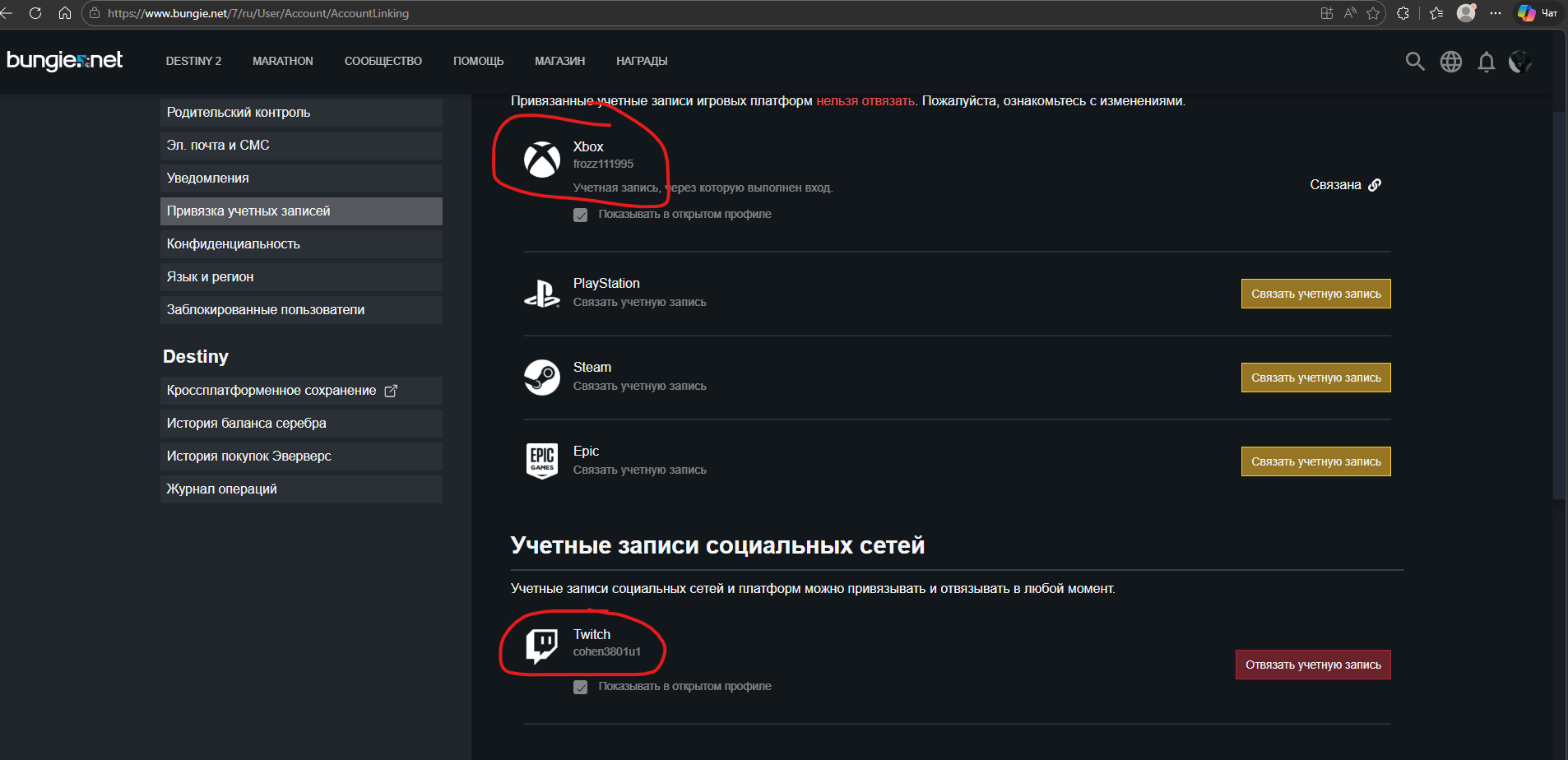Click the browser refresh icon
The width and height of the screenshot is (1568, 760).
pos(35,13)
